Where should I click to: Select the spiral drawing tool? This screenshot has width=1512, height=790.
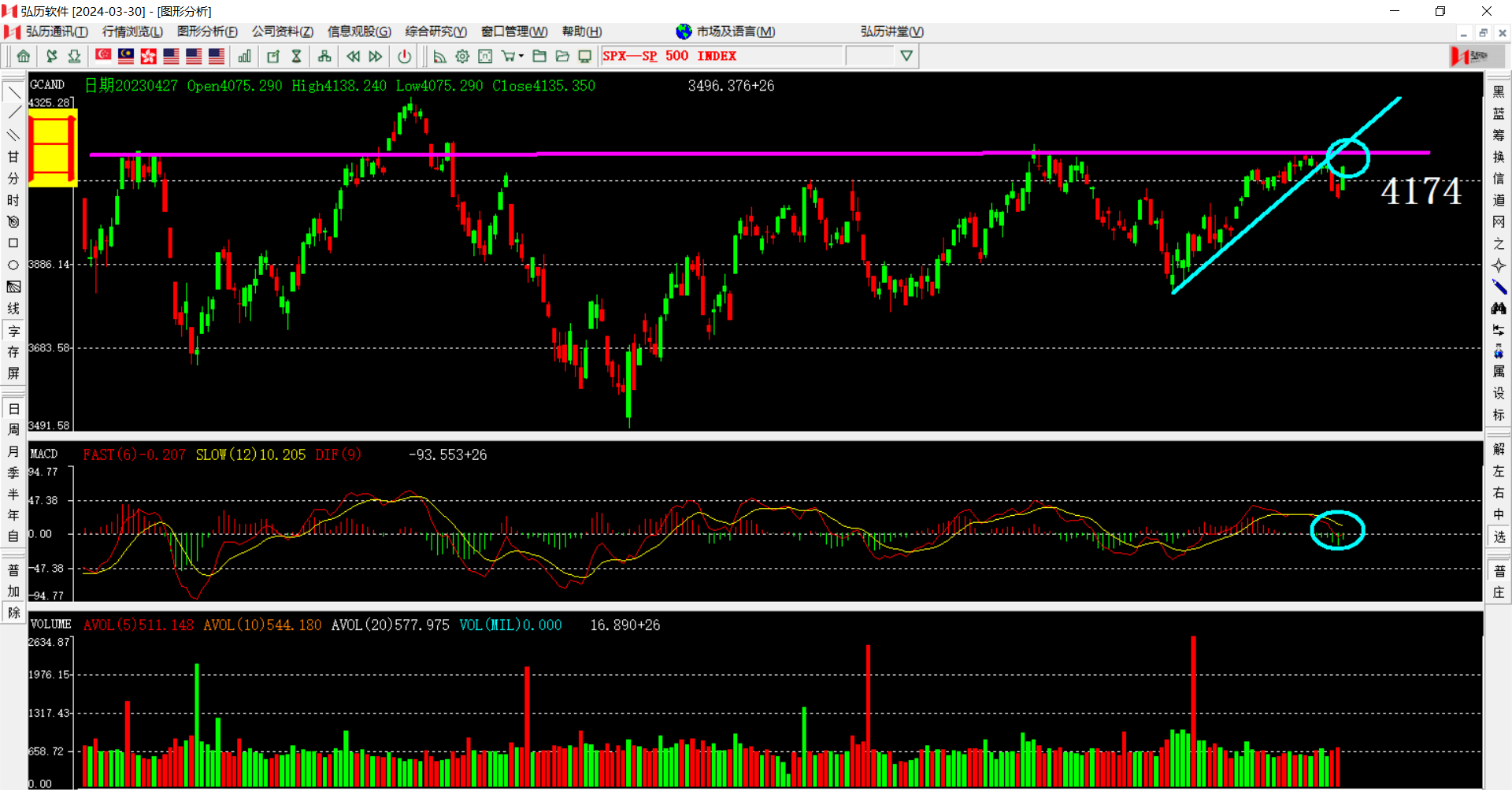coord(13,222)
